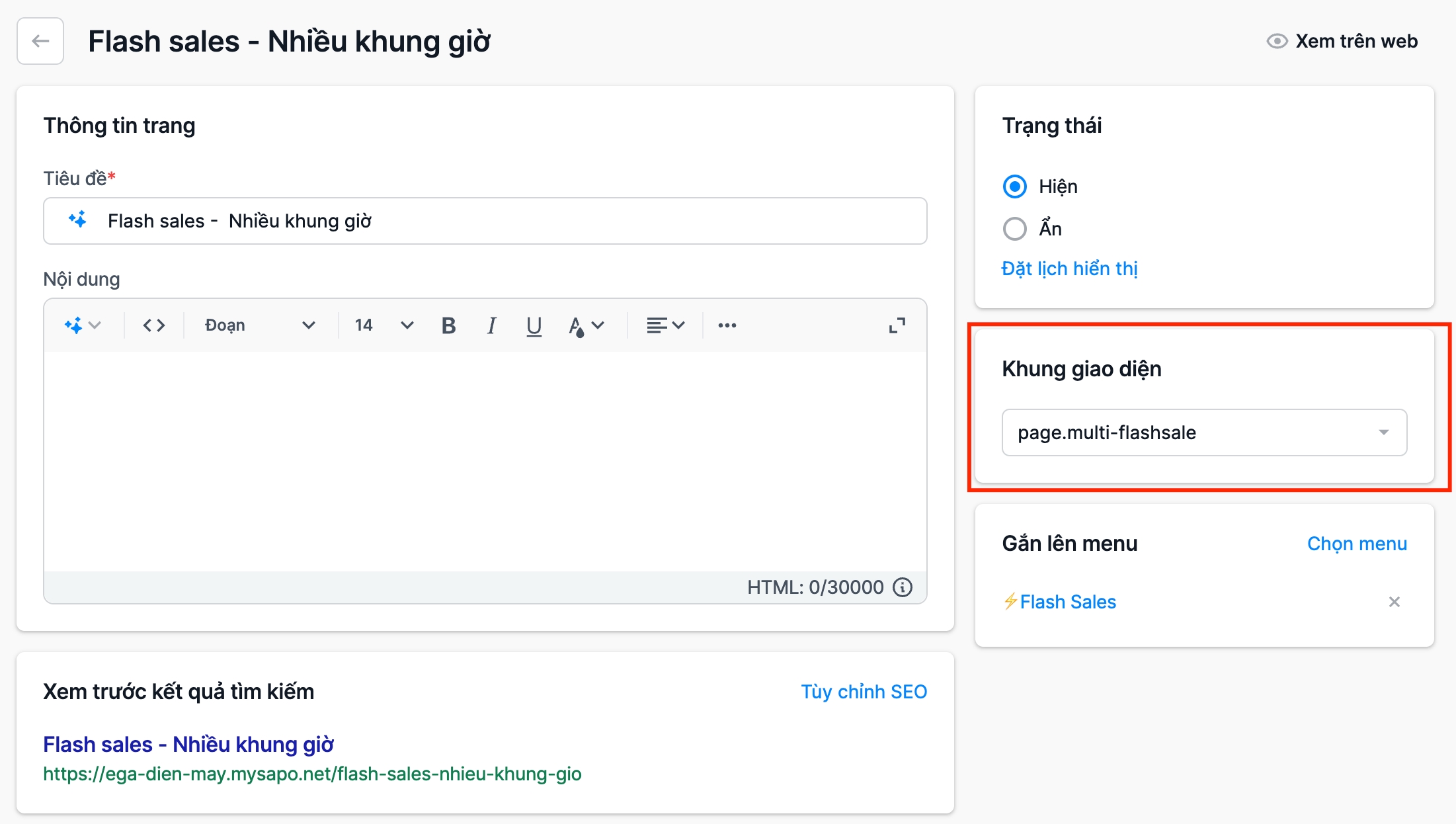Click the AI sparkle icon in title field

pos(78,220)
